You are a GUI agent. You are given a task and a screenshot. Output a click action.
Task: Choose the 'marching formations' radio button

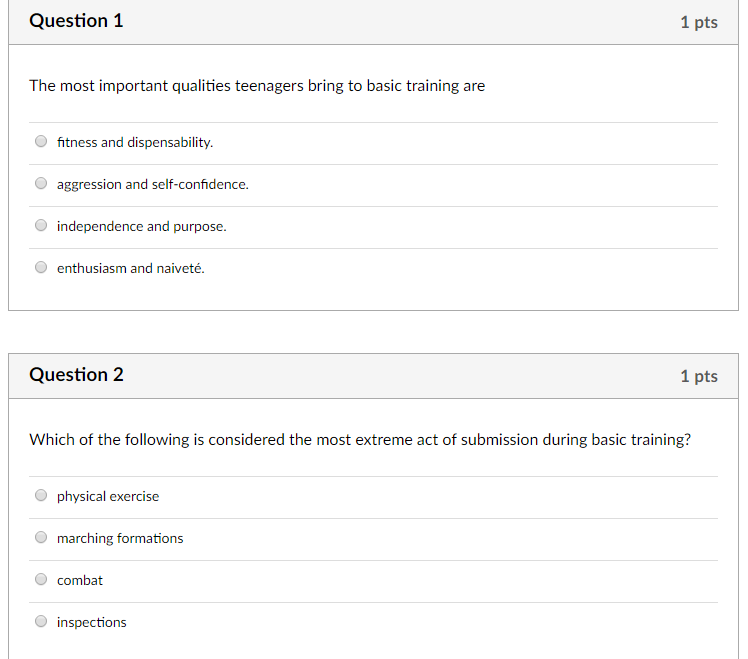coord(41,537)
